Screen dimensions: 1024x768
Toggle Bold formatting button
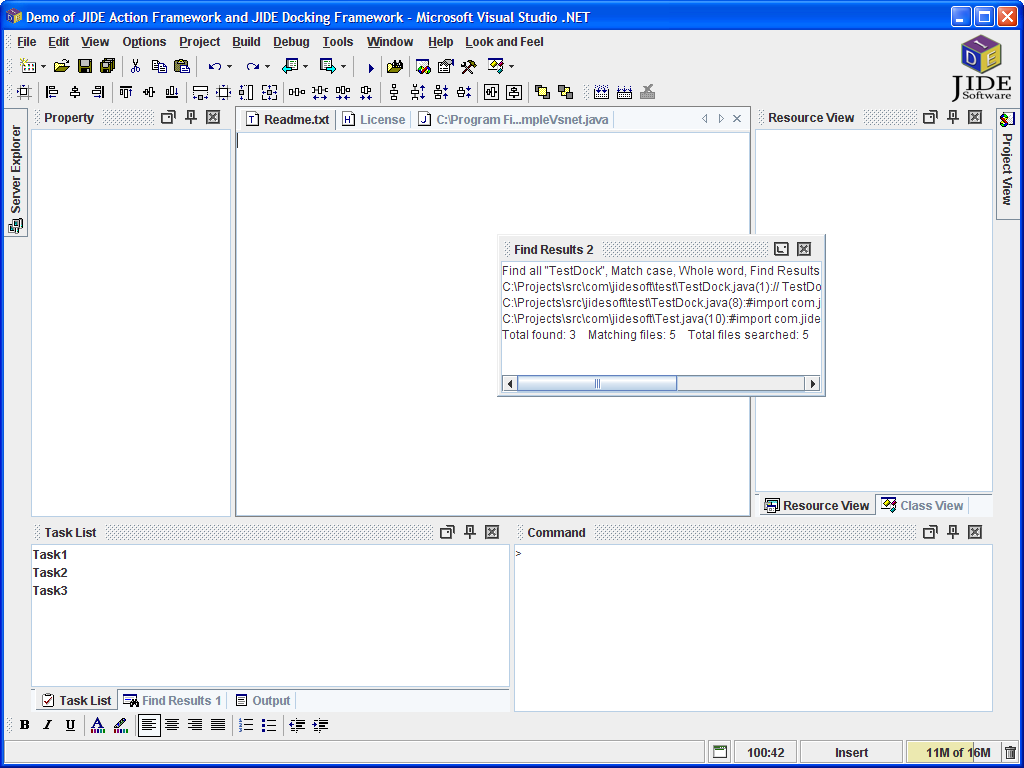pos(25,725)
